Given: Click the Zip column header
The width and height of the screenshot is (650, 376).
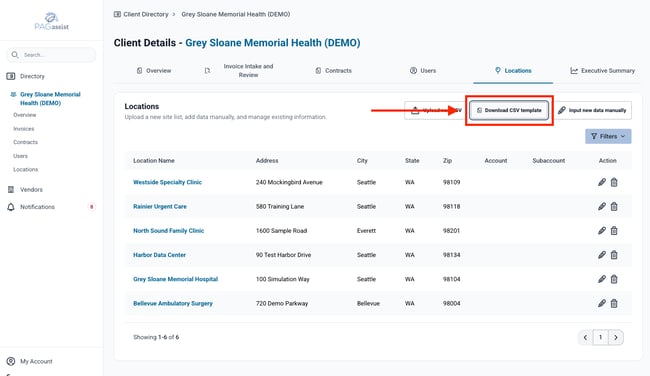Looking at the screenshot, I should tap(447, 160).
